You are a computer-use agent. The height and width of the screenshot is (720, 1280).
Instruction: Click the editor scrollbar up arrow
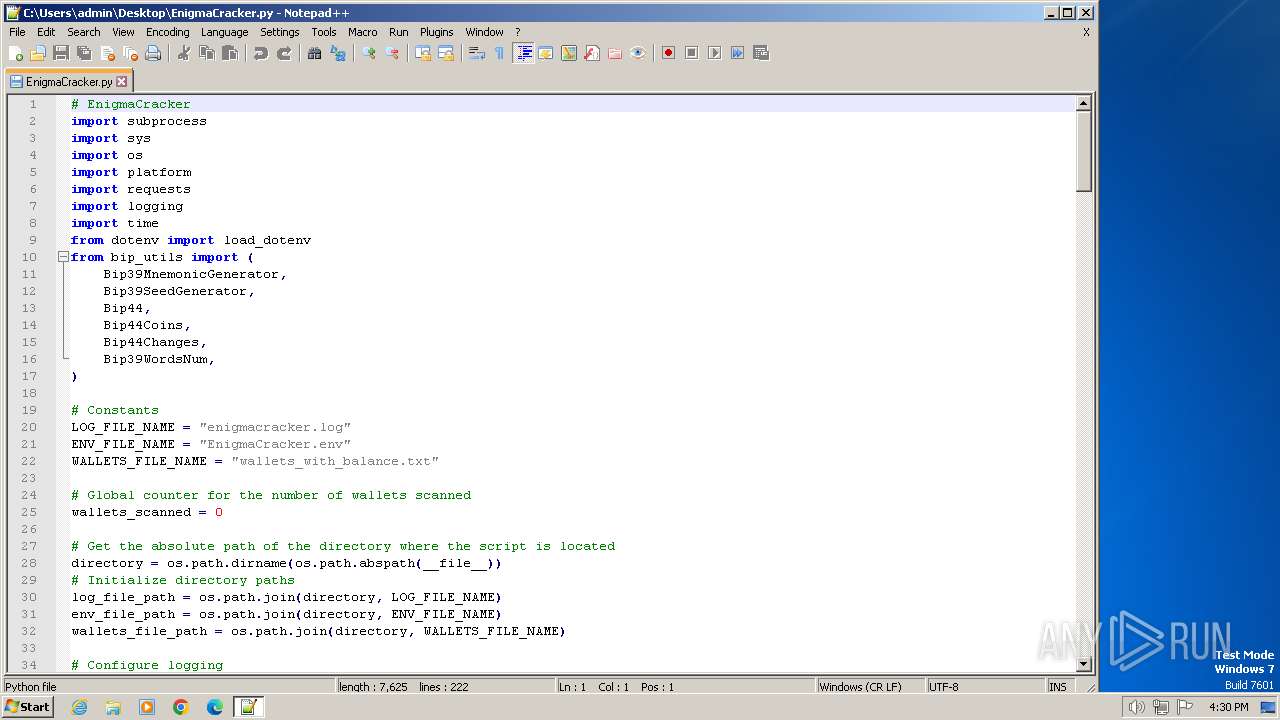click(x=1083, y=104)
